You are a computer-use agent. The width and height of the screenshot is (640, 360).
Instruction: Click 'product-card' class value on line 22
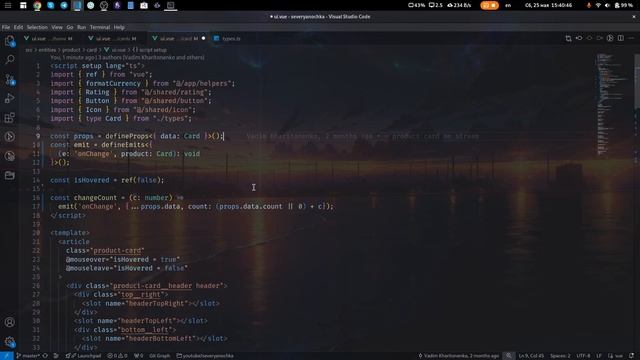[117, 251]
